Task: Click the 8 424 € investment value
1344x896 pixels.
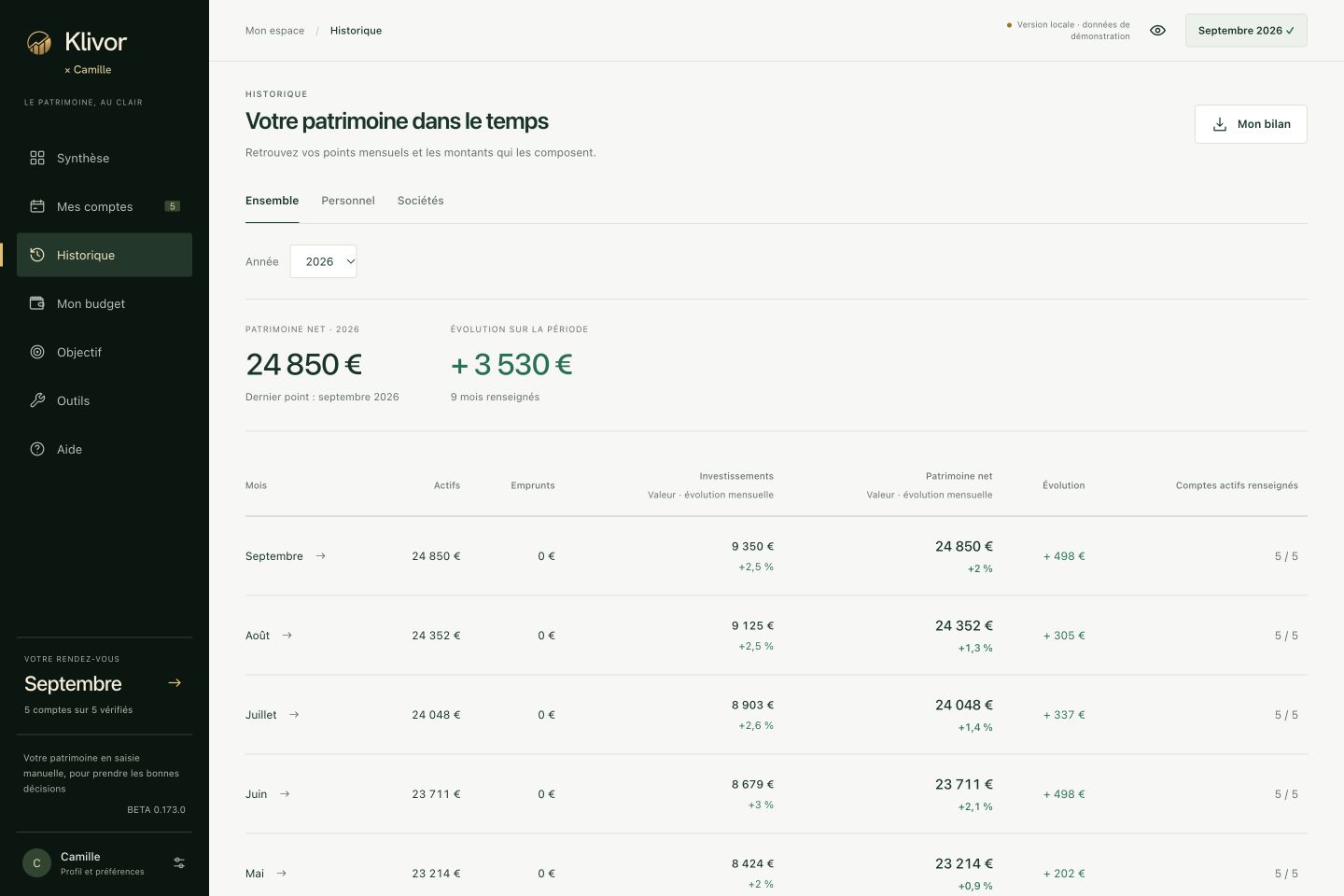Action: pos(752,863)
